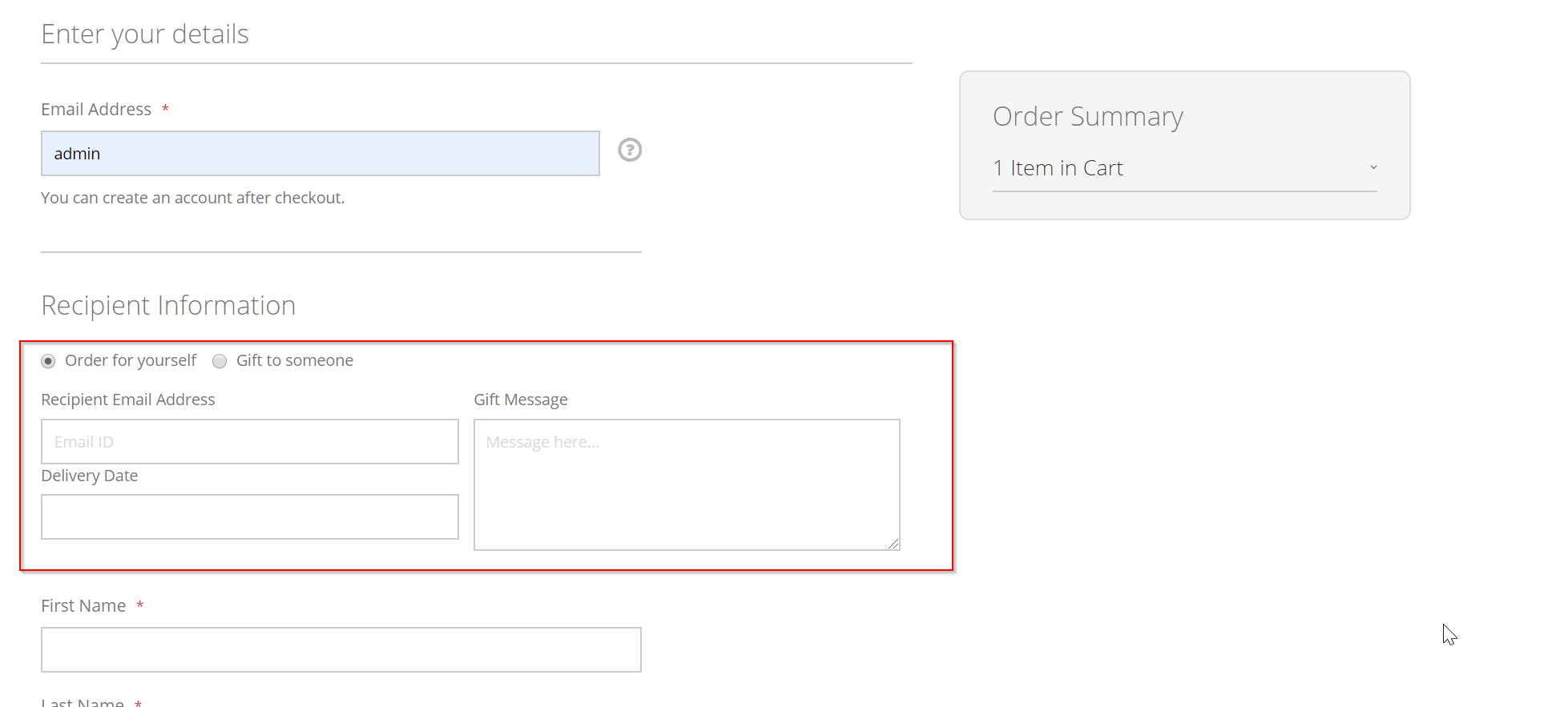The width and height of the screenshot is (1568, 707).
Task: Click into the Recipient Email ID field
Action: [x=249, y=442]
